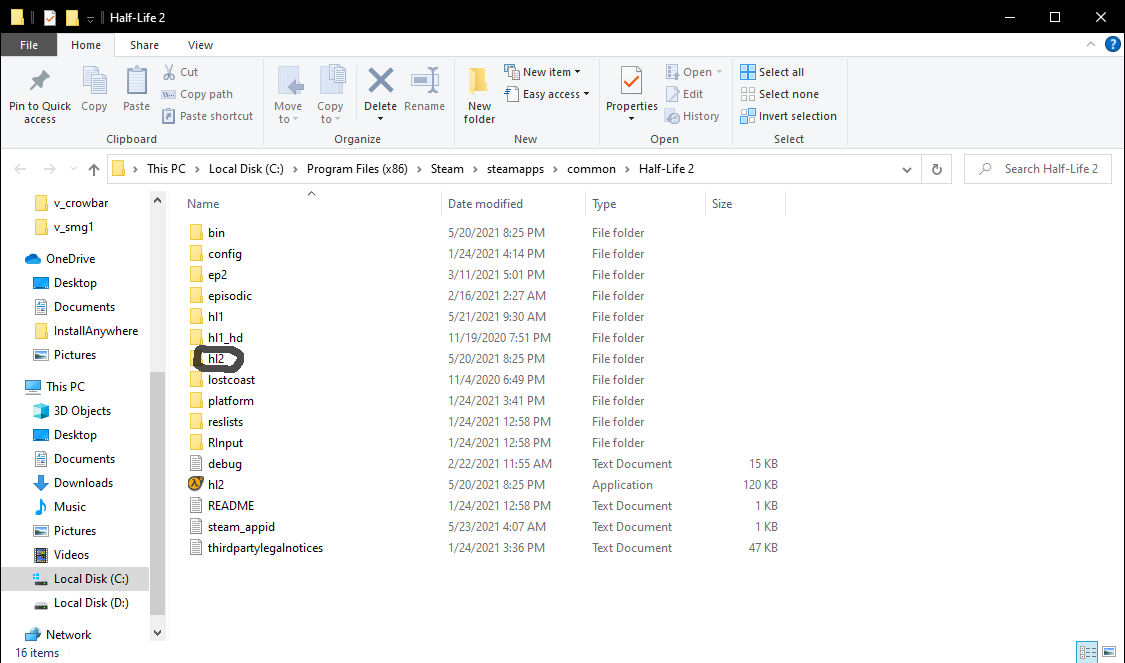
Task: Open the Move to dropdown
Action: click(x=288, y=96)
